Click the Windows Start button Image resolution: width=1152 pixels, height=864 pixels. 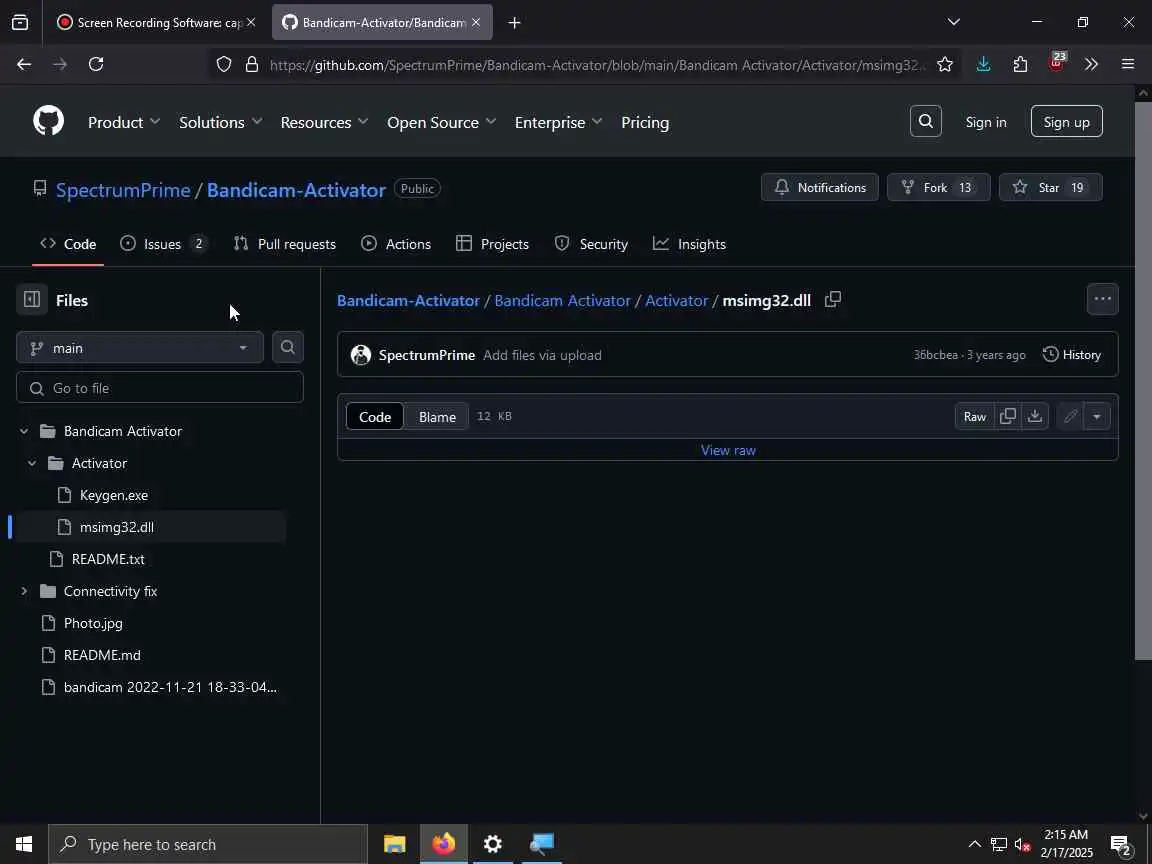pos(24,844)
